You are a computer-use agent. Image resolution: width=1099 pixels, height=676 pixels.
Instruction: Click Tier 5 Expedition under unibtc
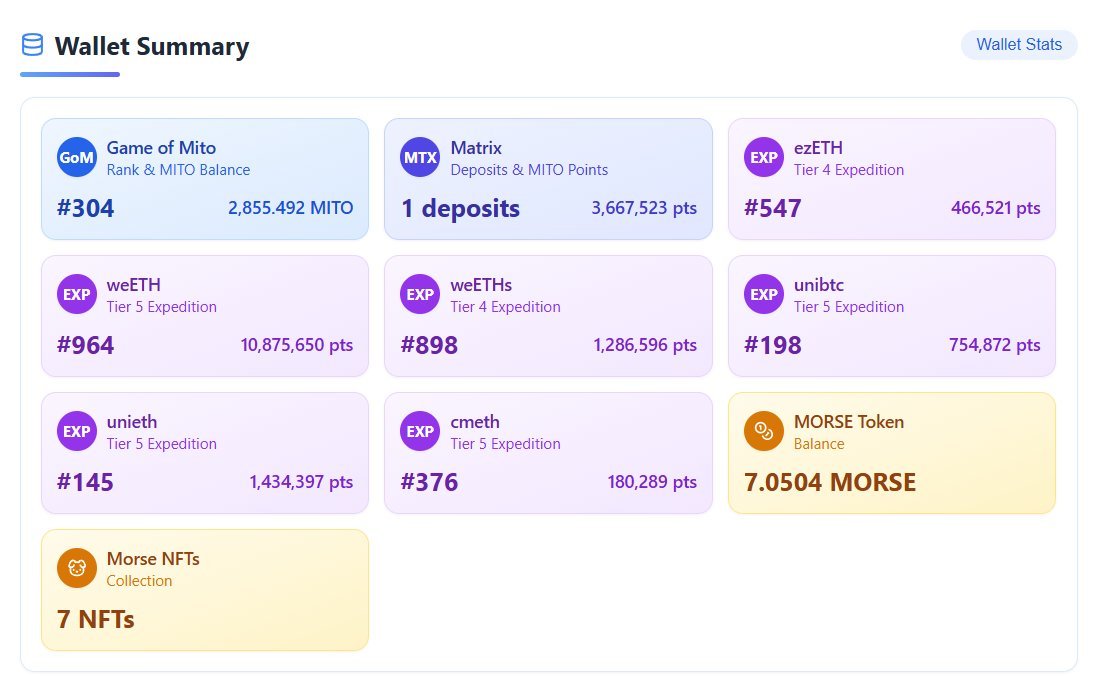tap(849, 306)
